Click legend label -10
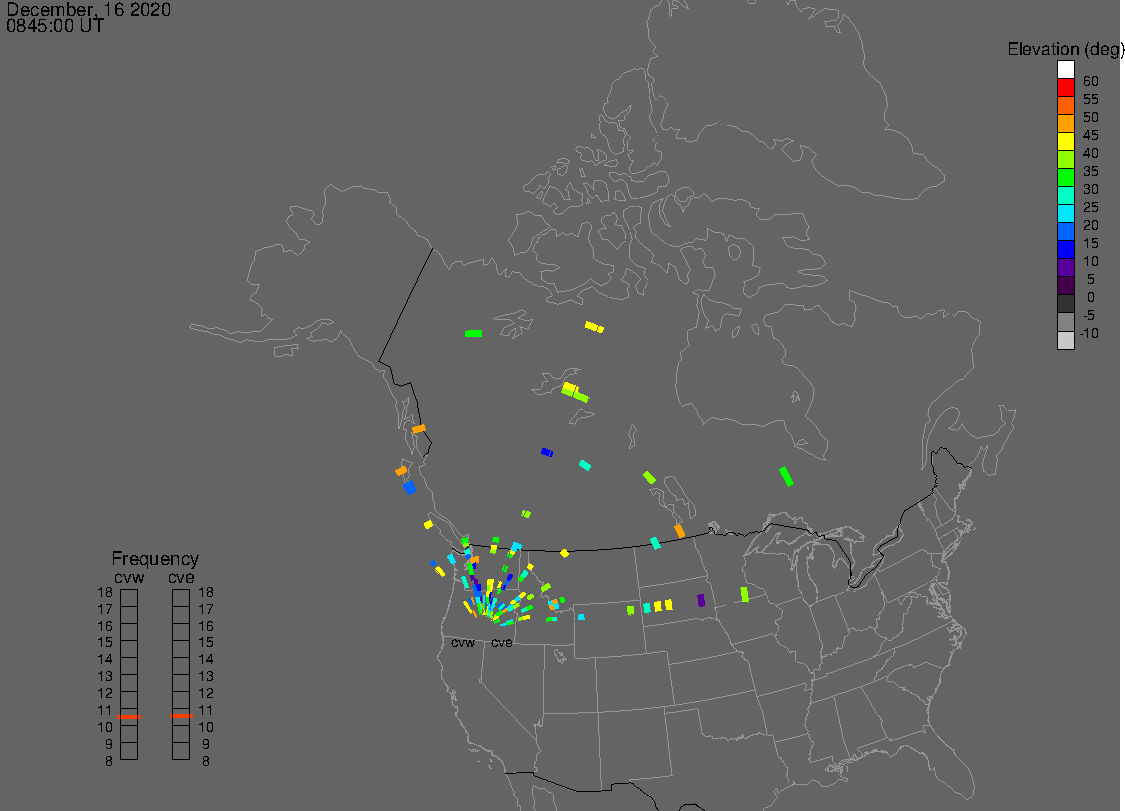1125x811 pixels. [x=1089, y=333]
